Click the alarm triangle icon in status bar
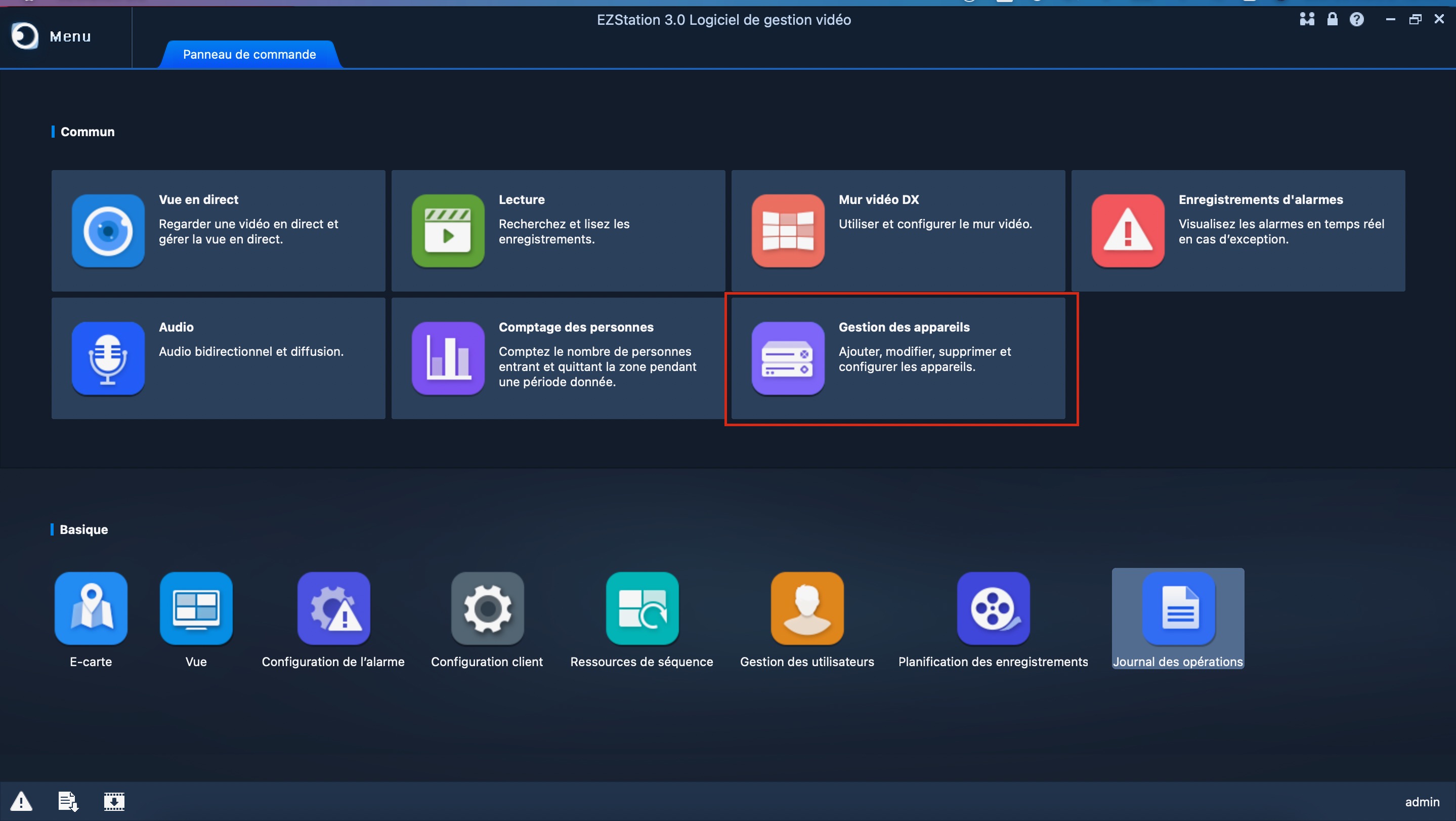Viewport: 1456px width, 821px height. [21, 801]
